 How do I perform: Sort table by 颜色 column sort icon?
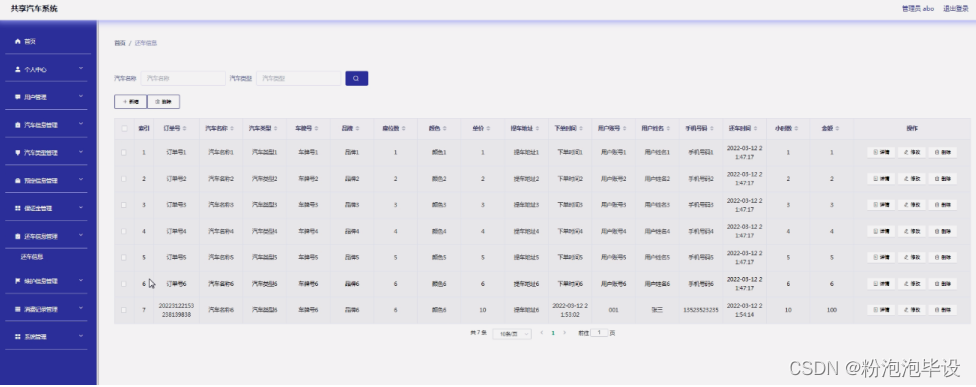[x=445, y=129]
